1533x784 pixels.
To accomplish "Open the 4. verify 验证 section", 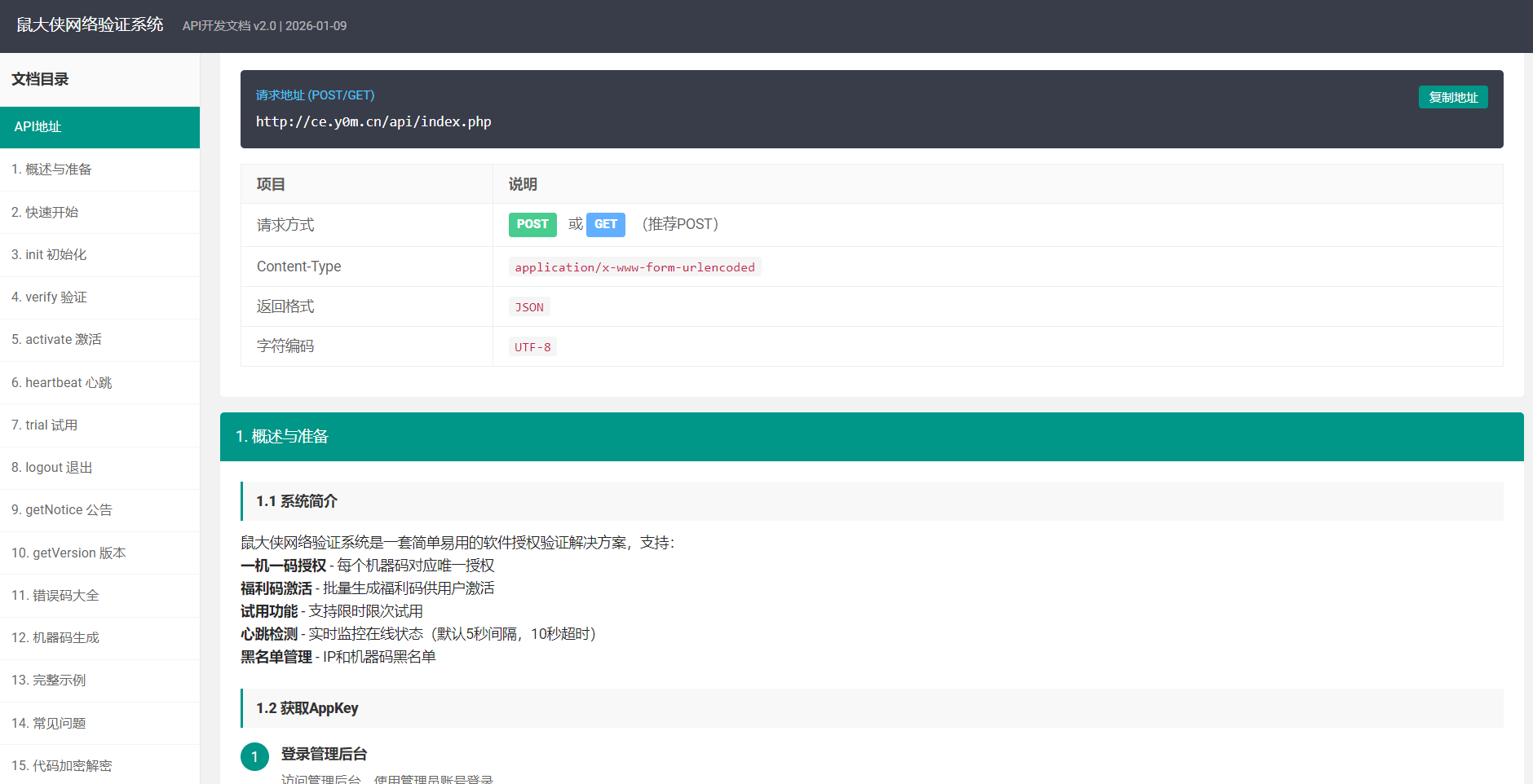I will pyautogui.click(x=49, y=297).
